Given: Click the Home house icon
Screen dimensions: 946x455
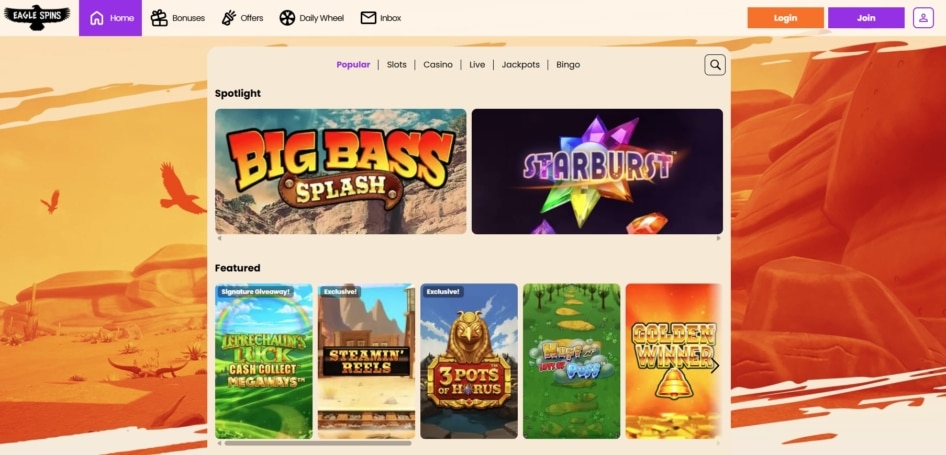Looking at the screenshot, I should 97,18.
